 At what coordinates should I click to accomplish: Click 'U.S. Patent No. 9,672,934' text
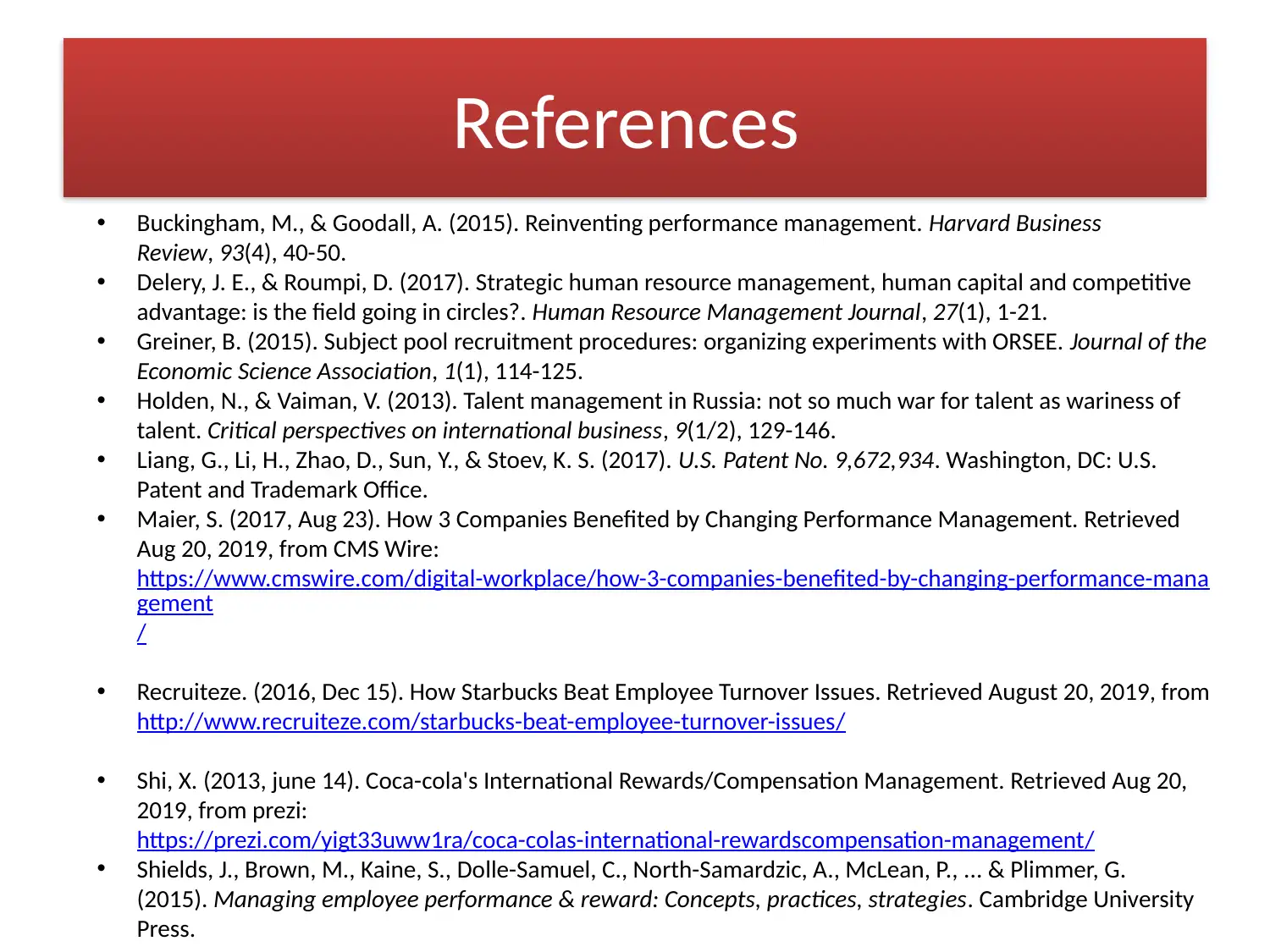(x=805, y=460)
